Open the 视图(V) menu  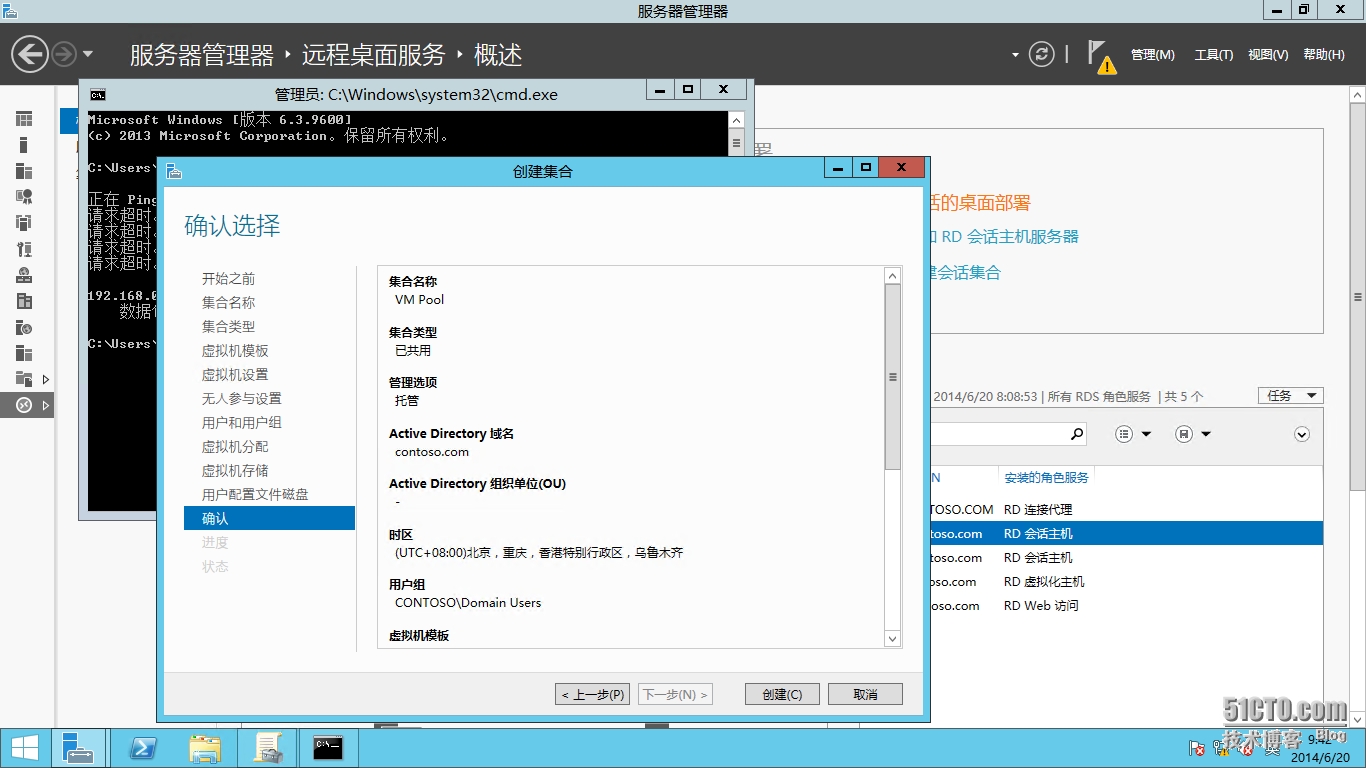coord(1268,55)
